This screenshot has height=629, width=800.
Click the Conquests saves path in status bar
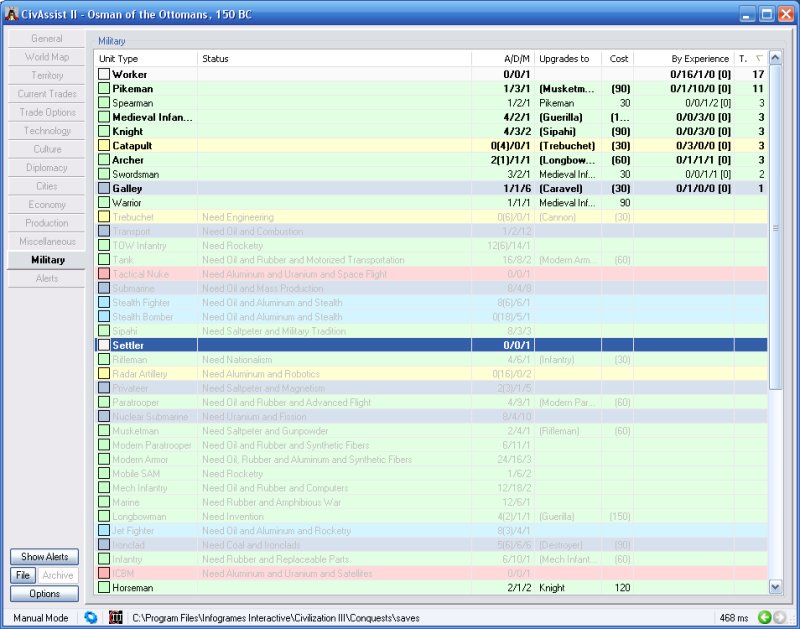[x=276, y=618]
